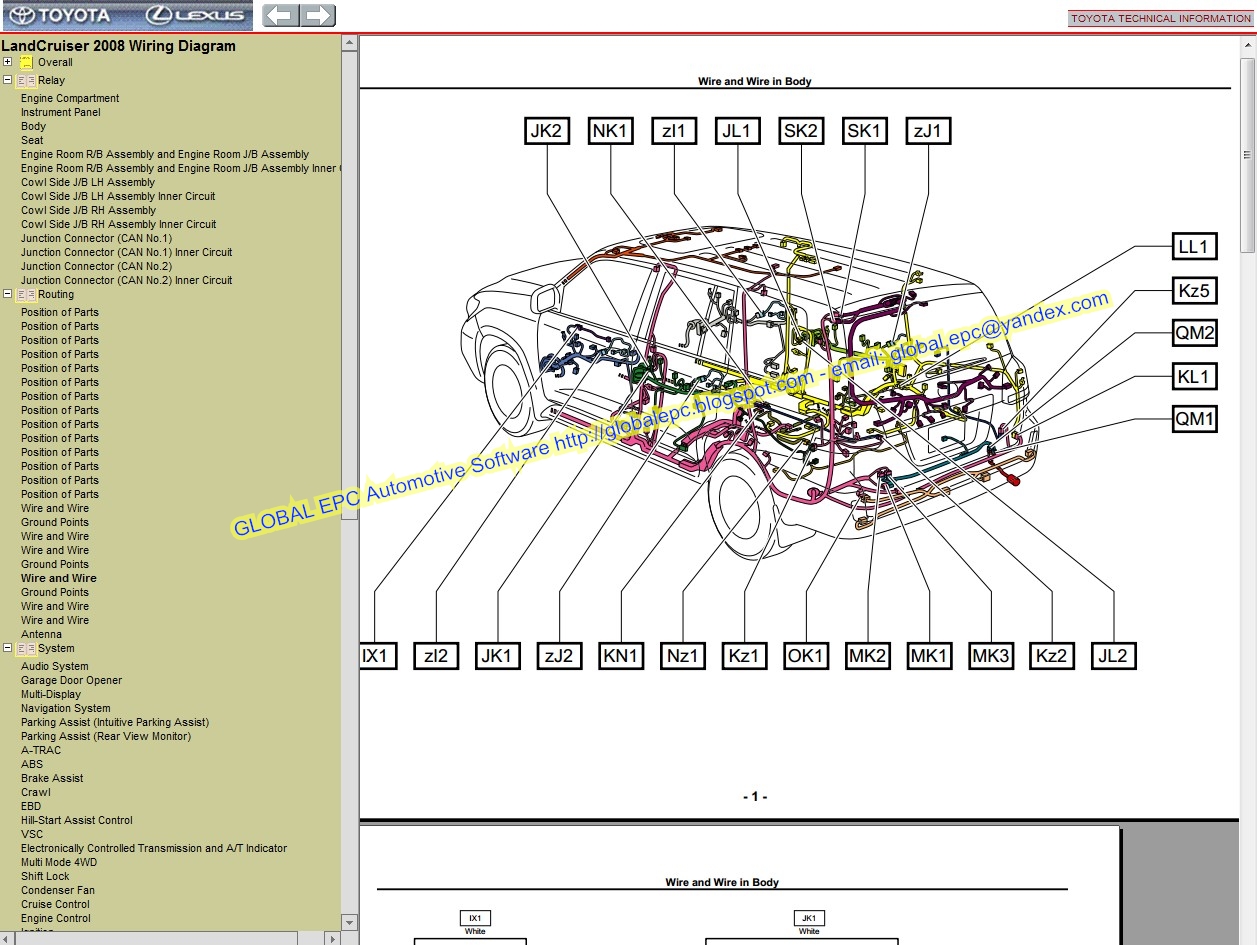
Task: Click the Nz1 connector label
Action: tap(683, 656)
